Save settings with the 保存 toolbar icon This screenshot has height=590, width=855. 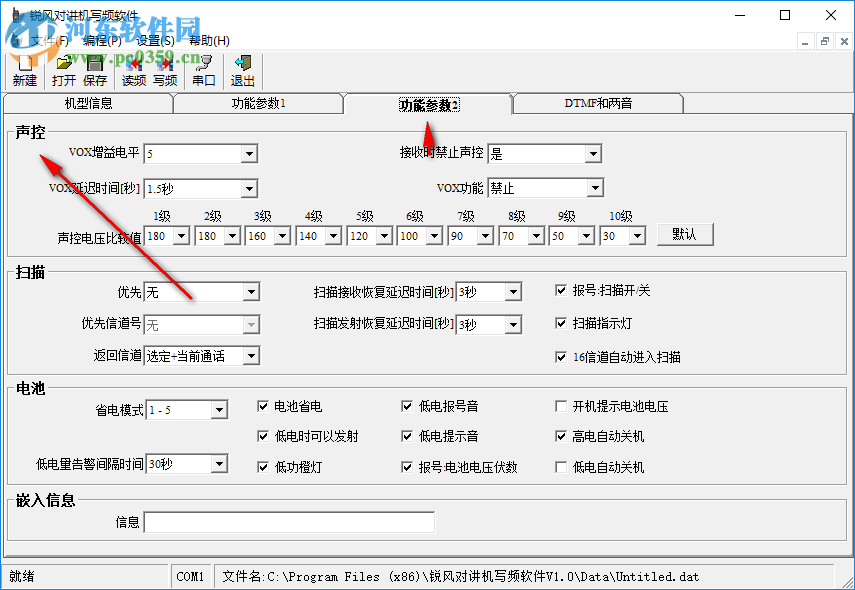click(94, 65)
